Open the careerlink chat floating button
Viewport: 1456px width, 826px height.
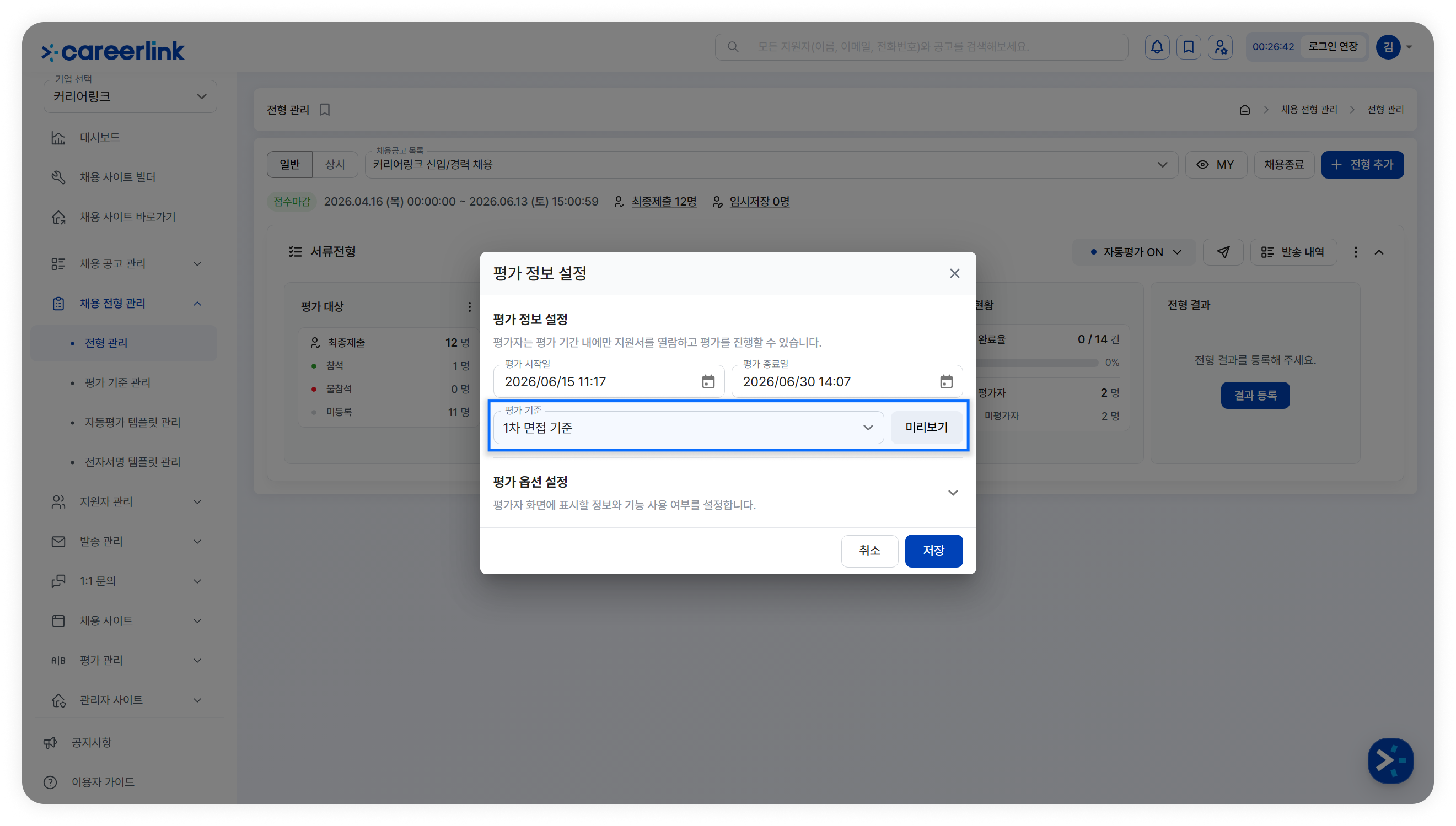pos(1390,761)
